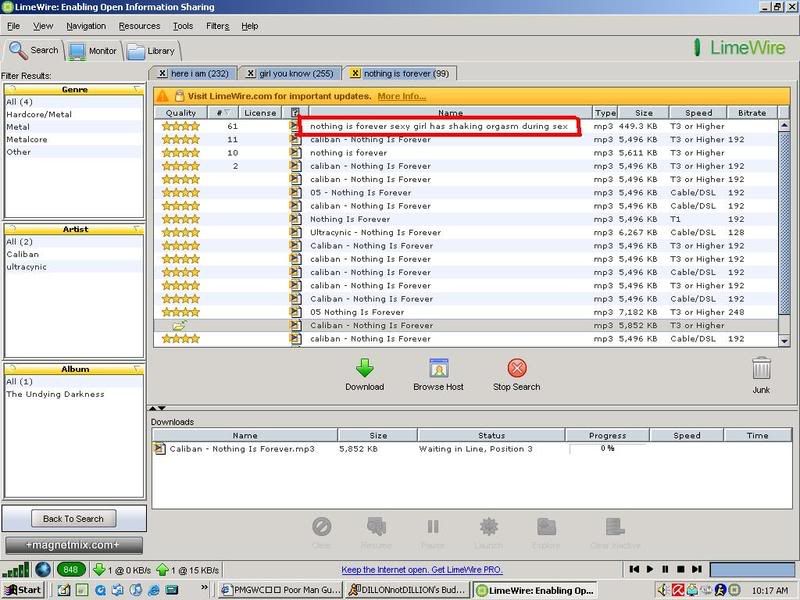Screen dimensions: 800x600
Task: Skip to next track in media player
Action: click(697, 569)
